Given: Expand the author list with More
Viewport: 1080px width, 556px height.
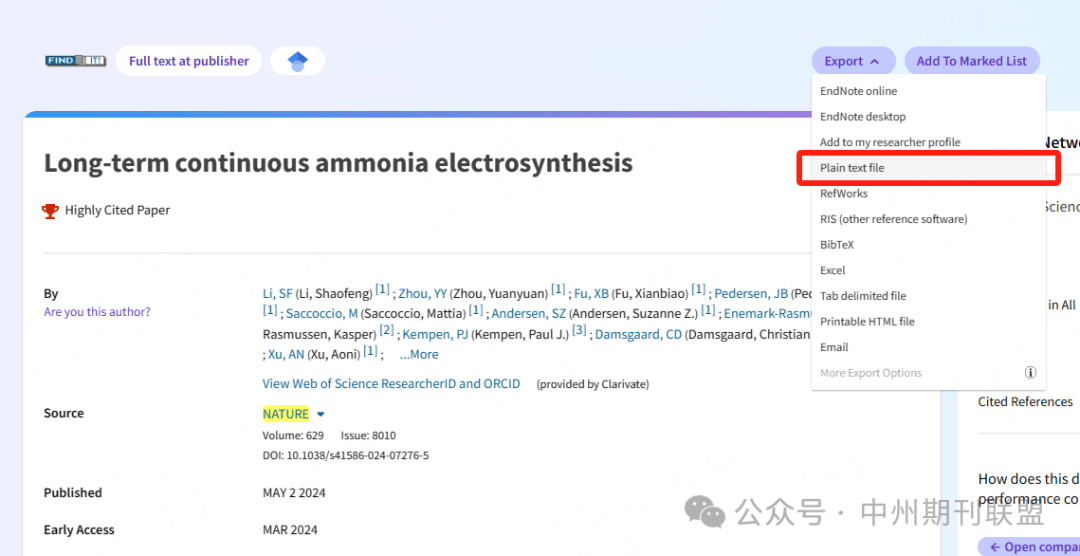Looking at the screenshot, I should (x=418, y=354).
